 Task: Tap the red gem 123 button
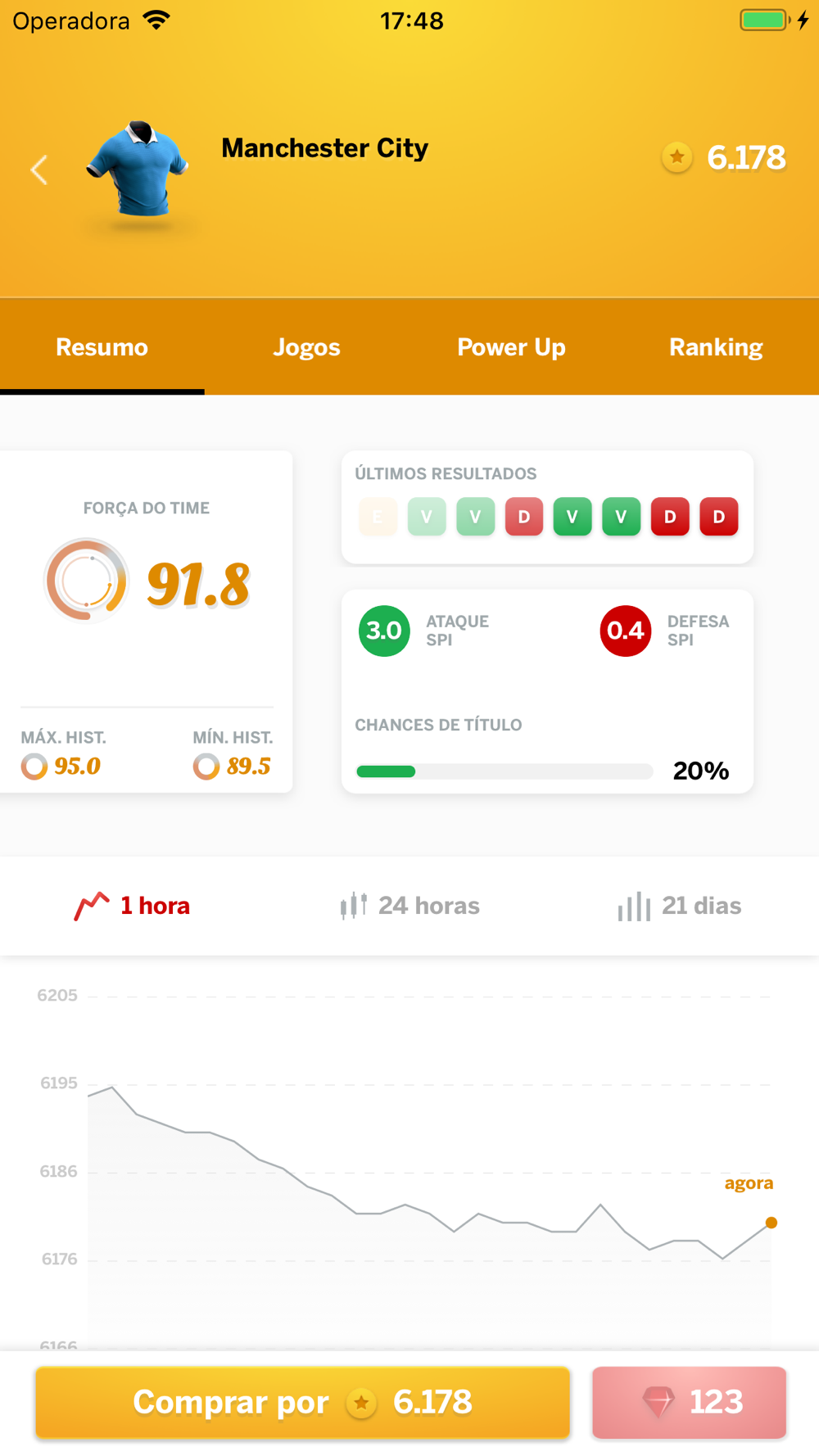point(690,1402)
